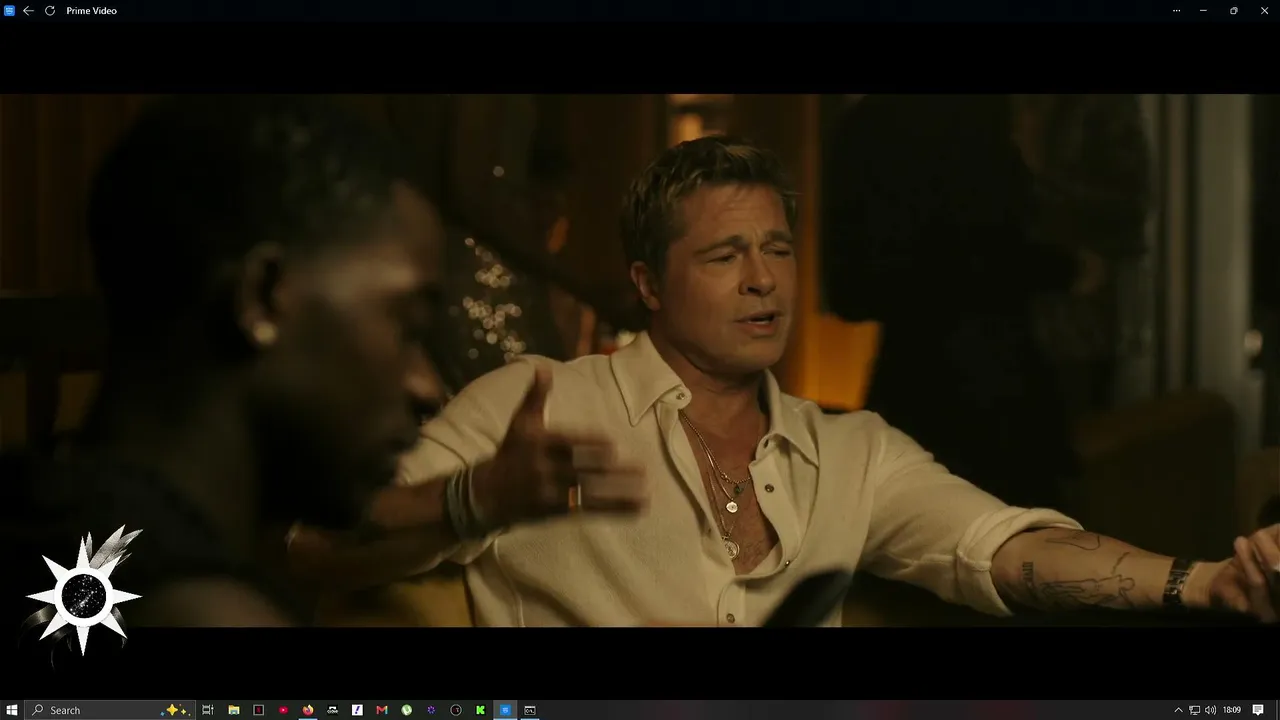
Task: Expand the hidden system tray icons
Action: click(x=1178, y=710)
